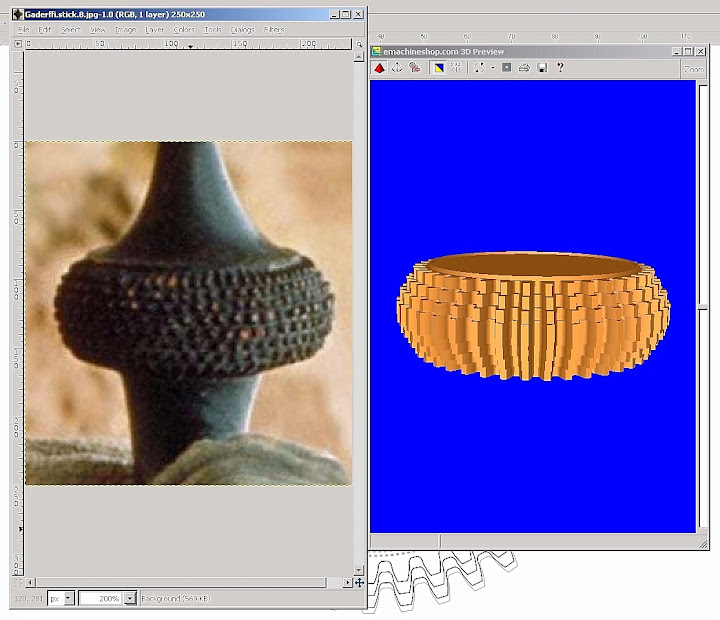This screenshot has width=720, height=620.
Task: Click the dotted grid icon in 3D Preview
Action: 456,68
